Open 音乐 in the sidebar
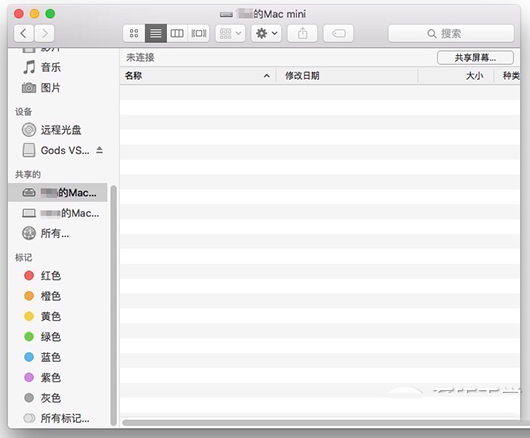Image resolution: width=530 pixels, height=438 pixels. point(51,67)
